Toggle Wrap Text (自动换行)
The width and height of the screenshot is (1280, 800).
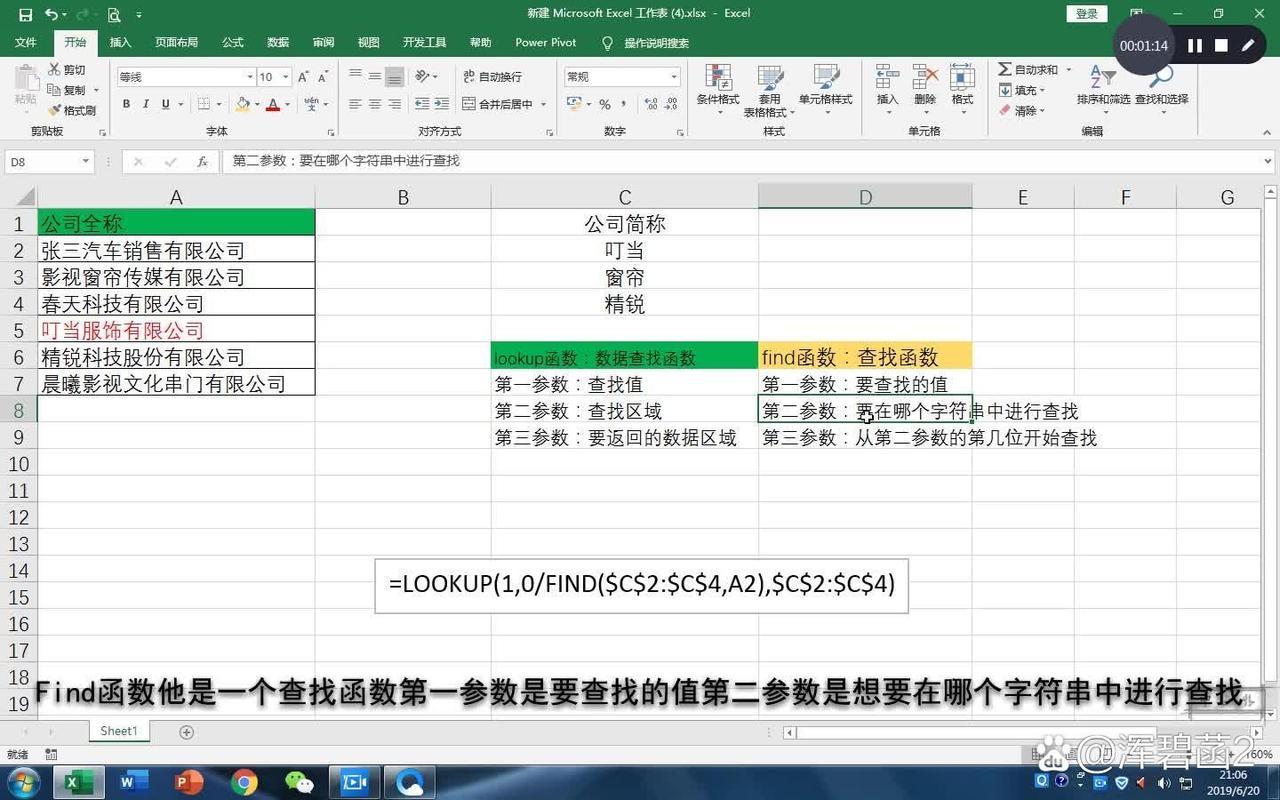tap(492, 77)
